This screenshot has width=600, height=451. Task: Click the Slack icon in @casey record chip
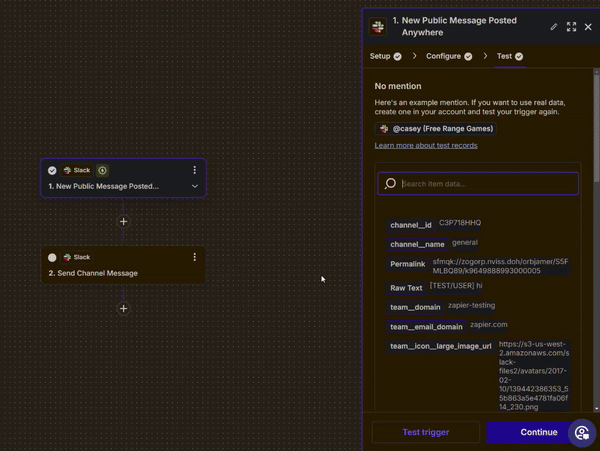coord(384,129)
